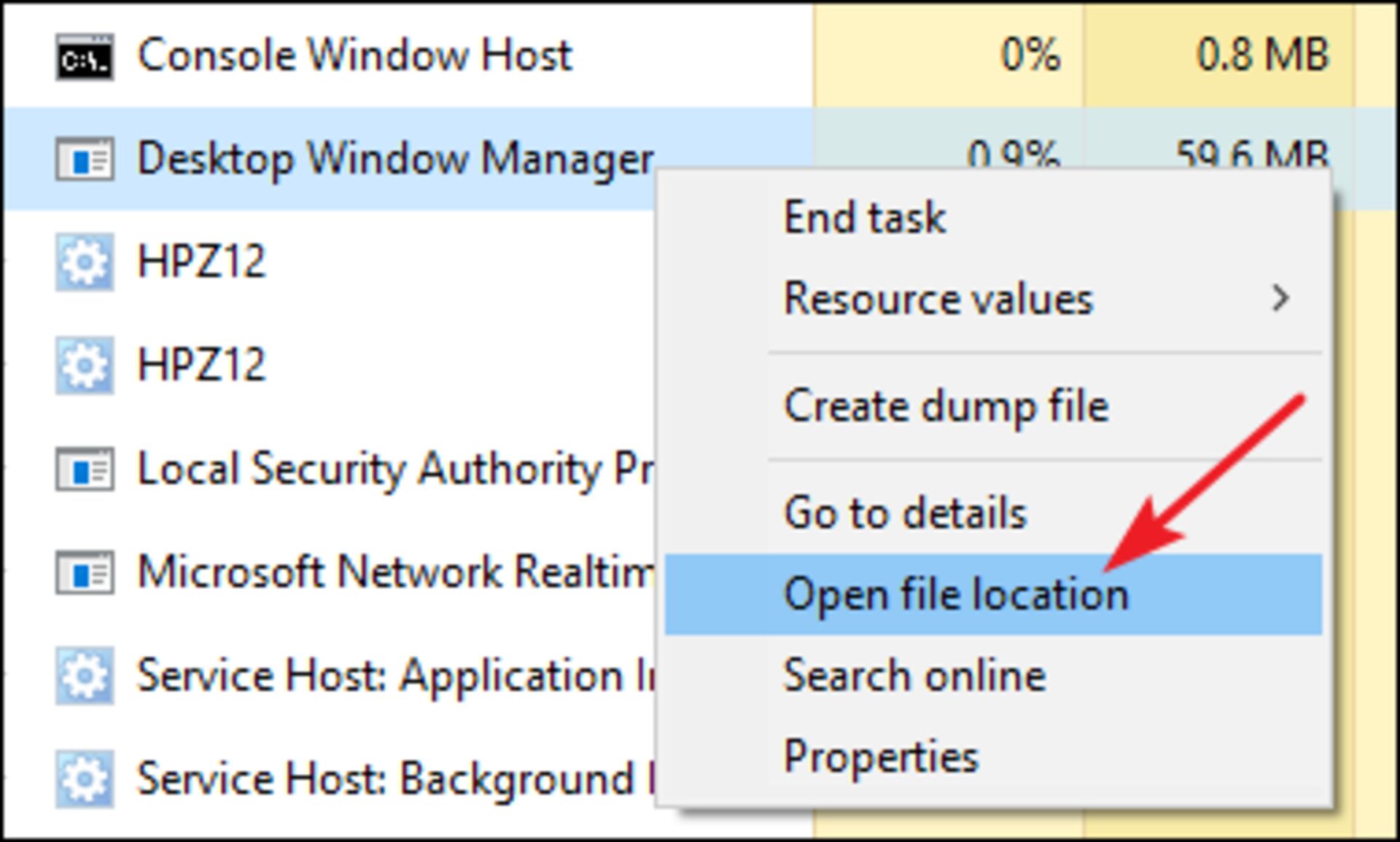The height and width of the screenshot is (842, 1400).
Task: Choose Go to details in context menu
Action: (905, 512)
